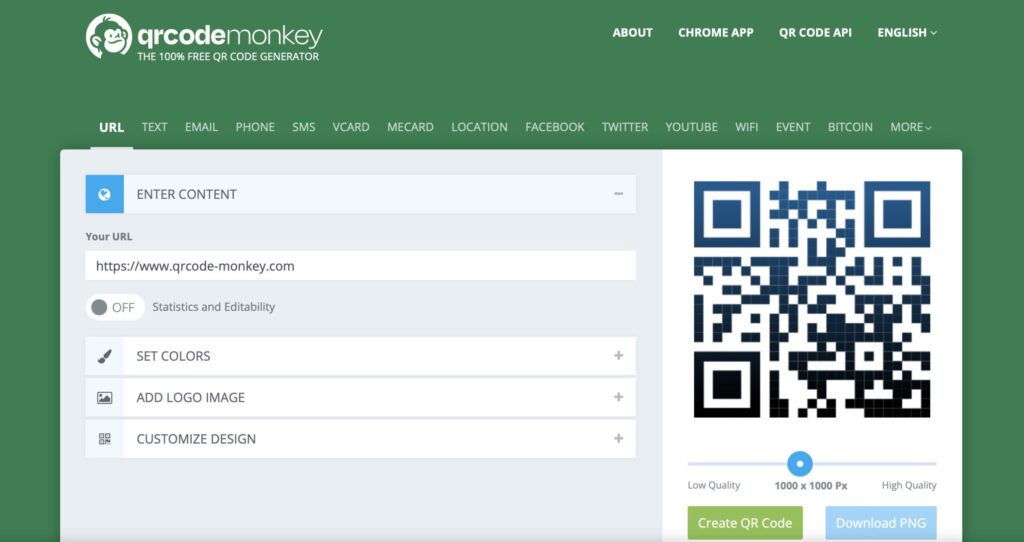Image resolution: width=1024 pixels, height=542 pixels.
Task: Select the URL tab
Action: click(112, 127)
